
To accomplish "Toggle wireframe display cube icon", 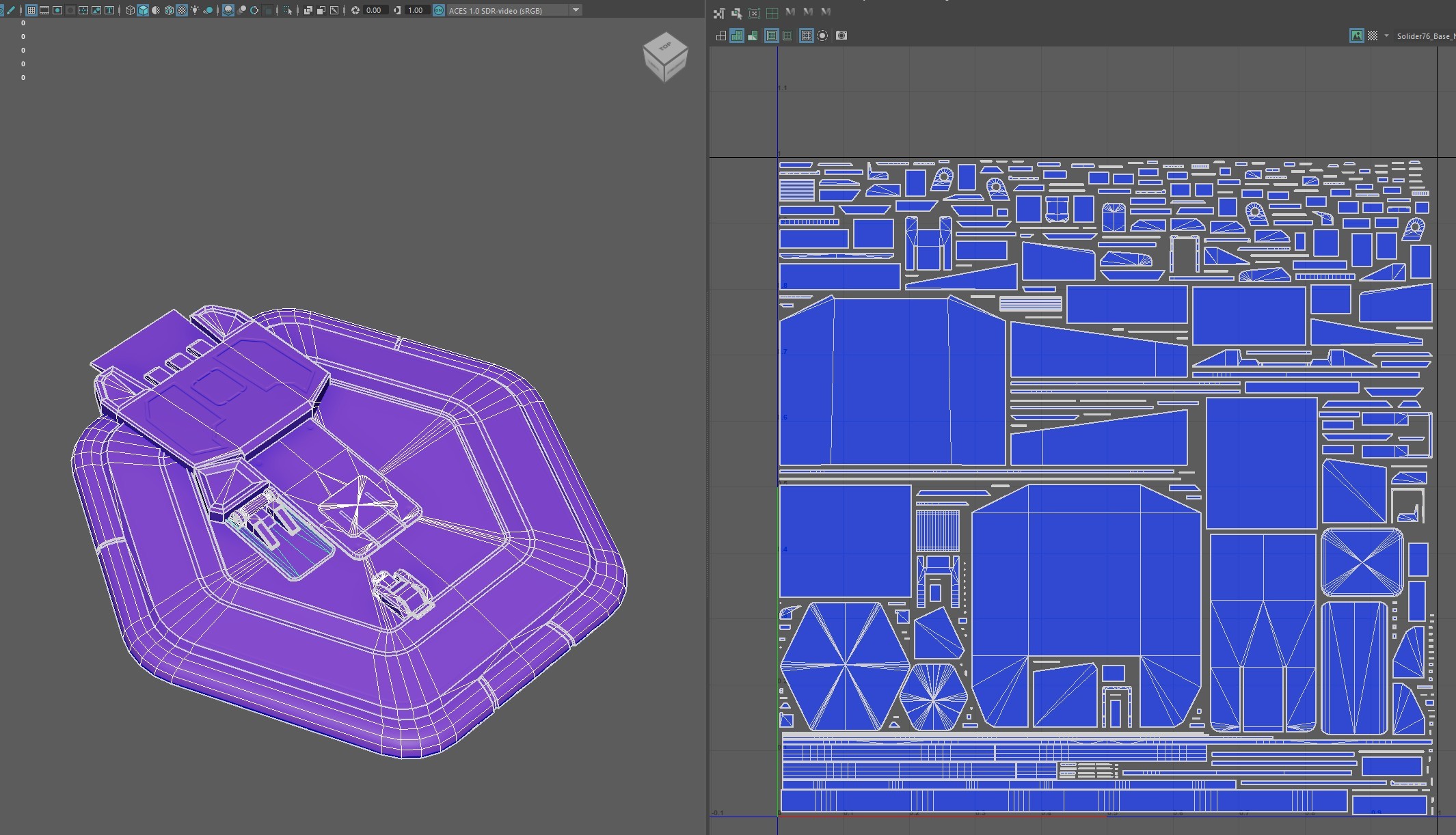I will coord(130,10).
